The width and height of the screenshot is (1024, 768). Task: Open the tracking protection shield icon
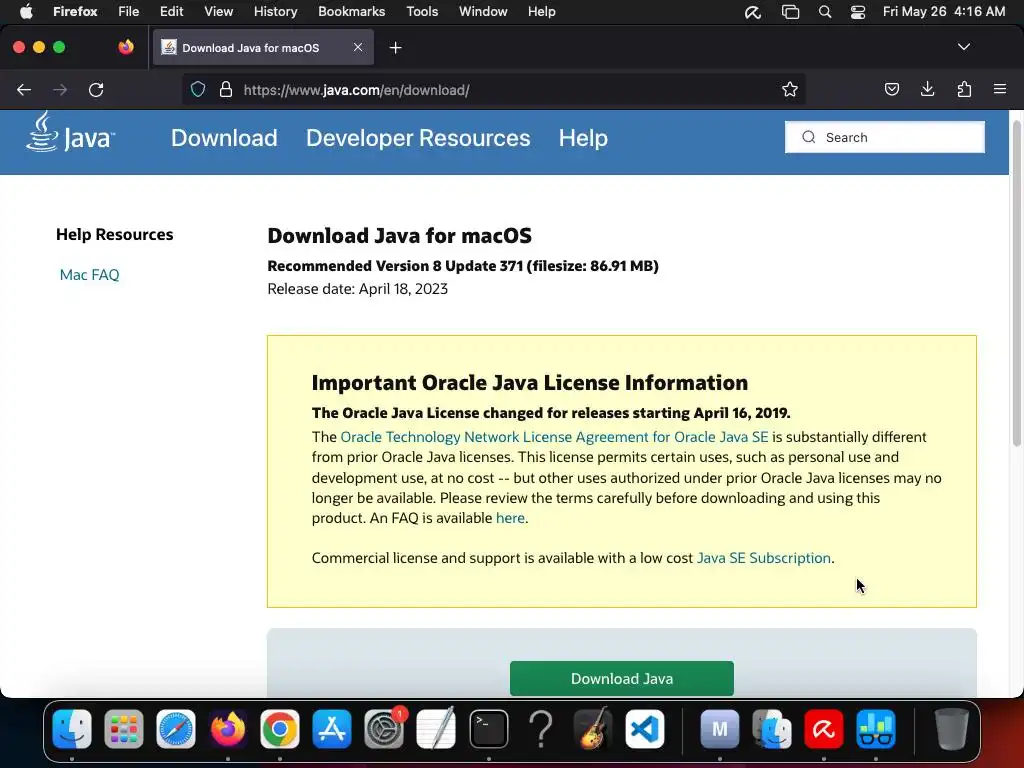198,89
